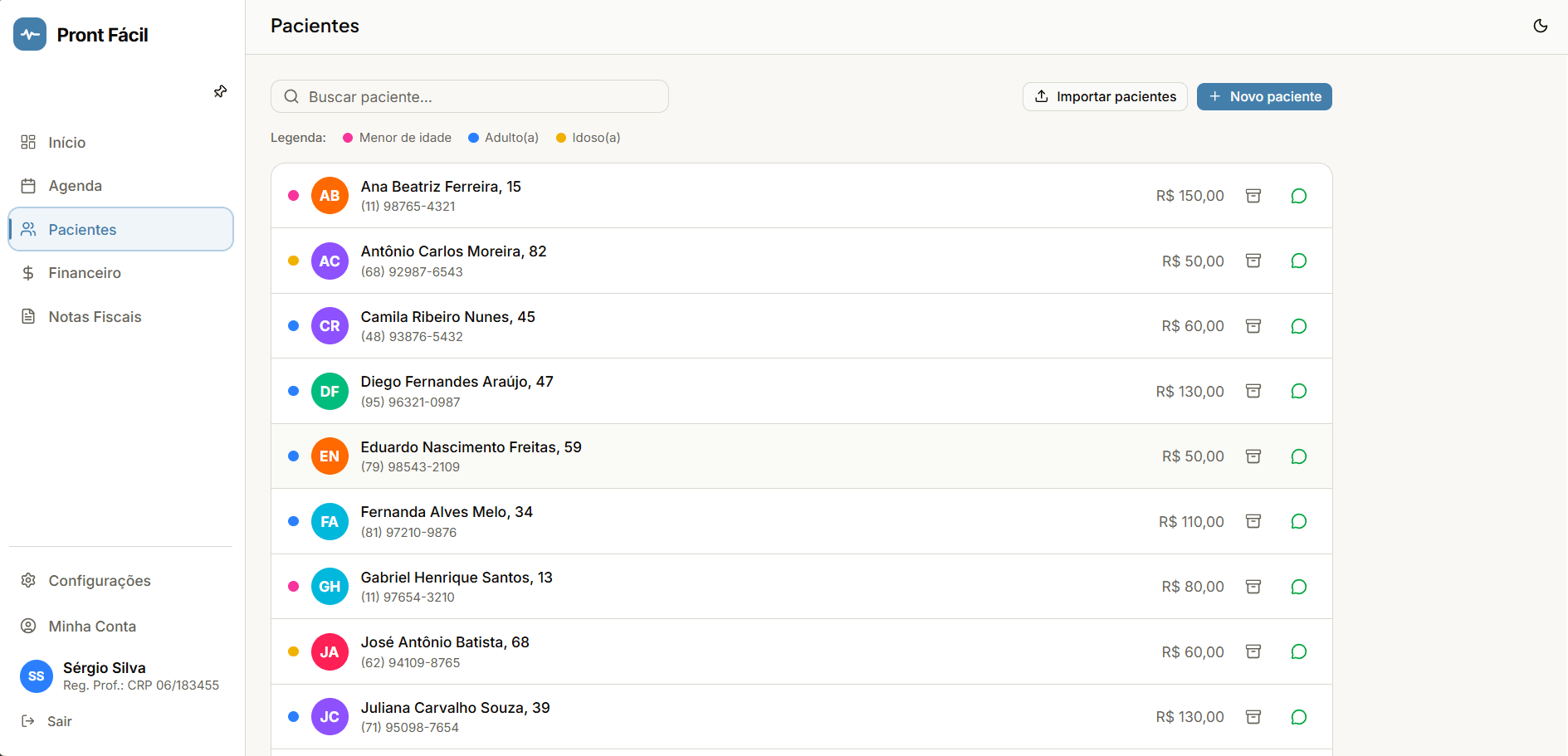Click the AC avatar of Antônio Carlos
This screenshot has width=1568, height=756.
pyautogui.click(x=330, y=261)
